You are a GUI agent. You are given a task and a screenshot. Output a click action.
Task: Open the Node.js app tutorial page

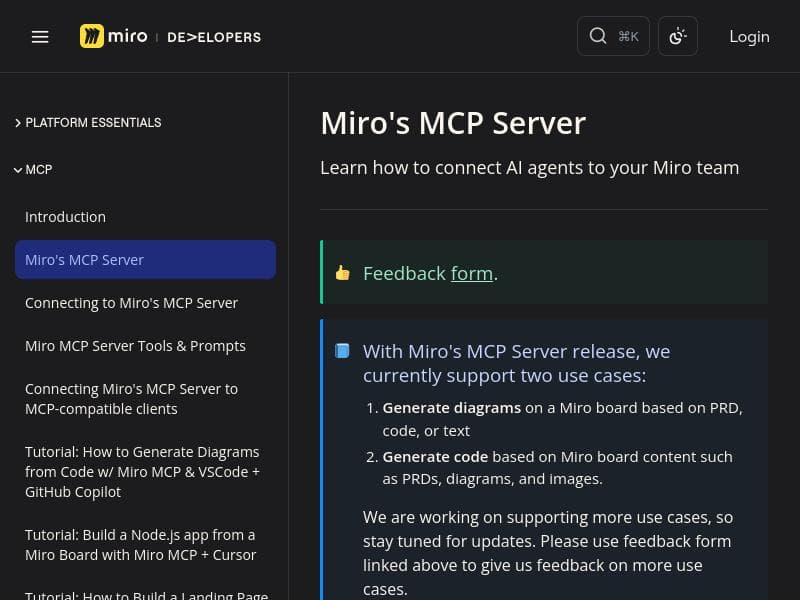tap(141, 544)
